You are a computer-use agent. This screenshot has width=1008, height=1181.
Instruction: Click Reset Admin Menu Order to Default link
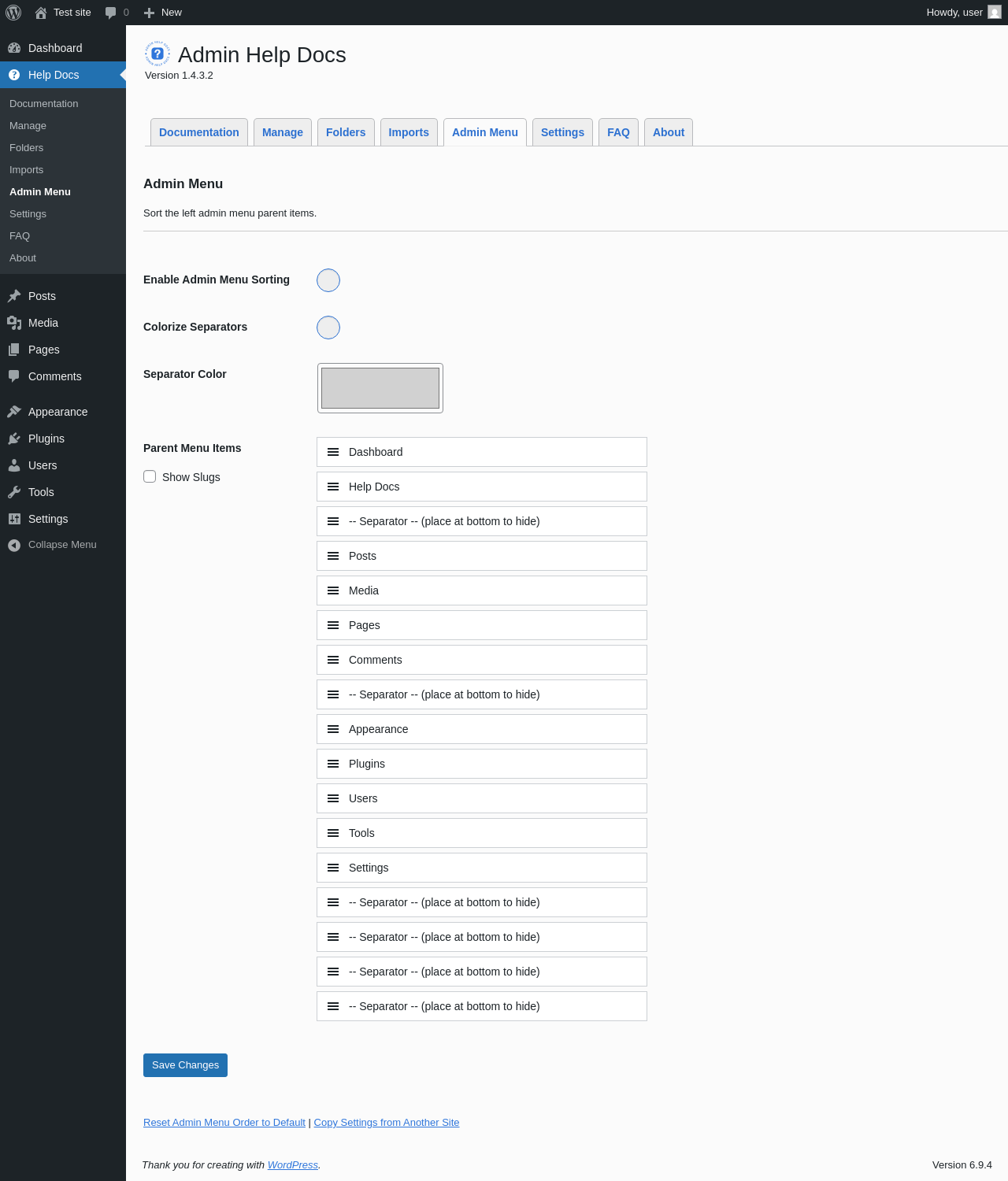(x=224, y=1123)
